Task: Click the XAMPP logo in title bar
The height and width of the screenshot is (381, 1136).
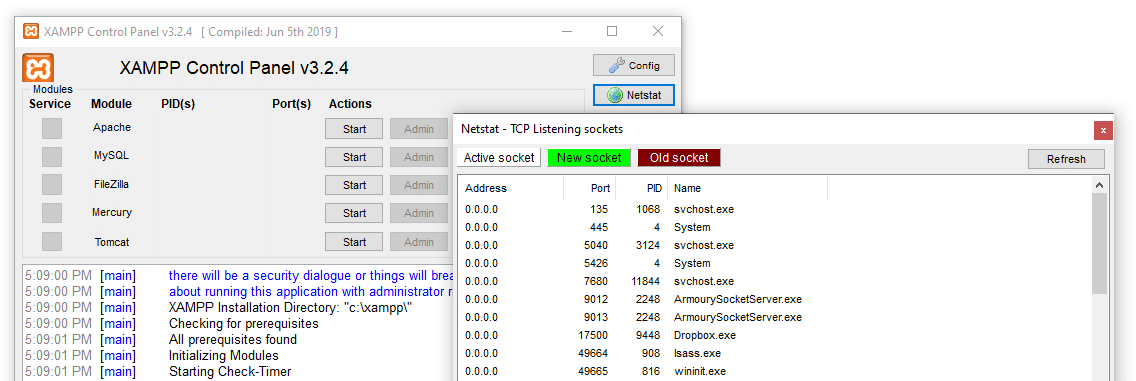Action: [x=31, y=31]
